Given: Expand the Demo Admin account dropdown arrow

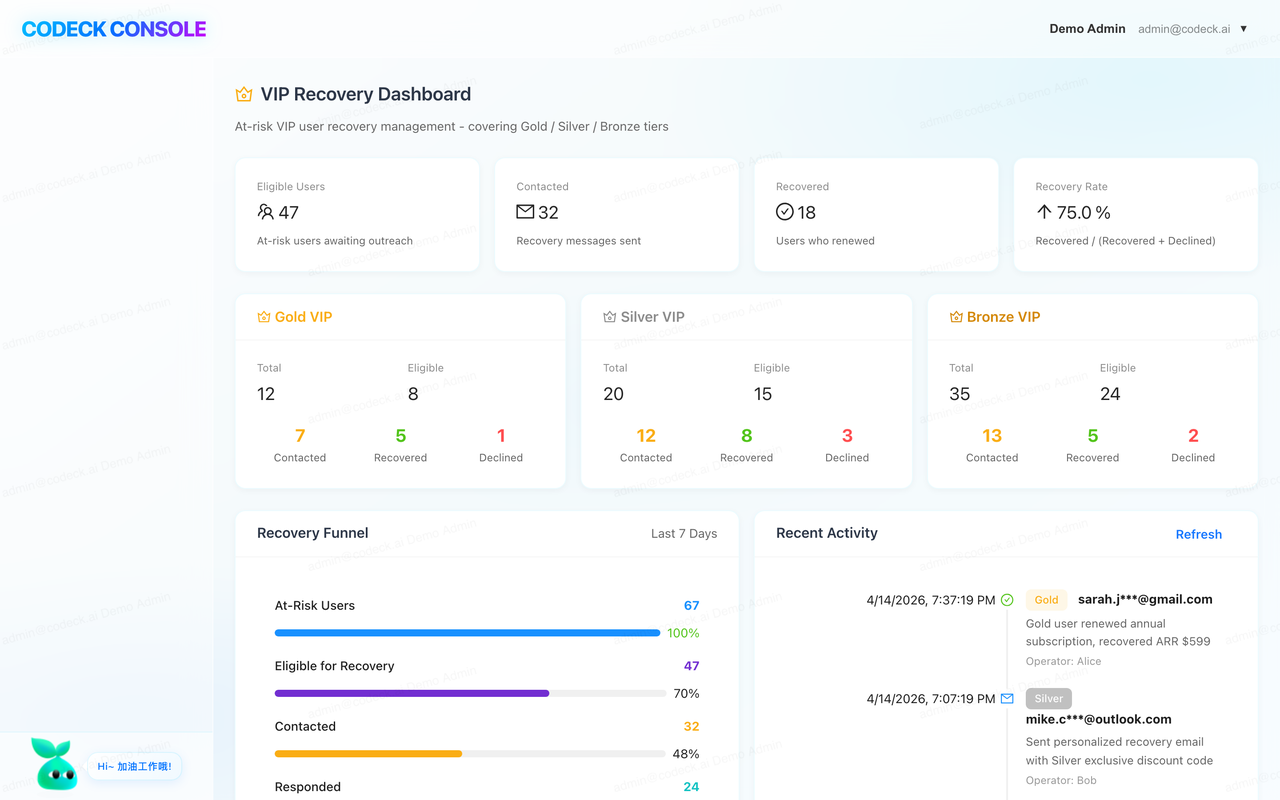Looking at the screenshot, I should [1244, 29].
